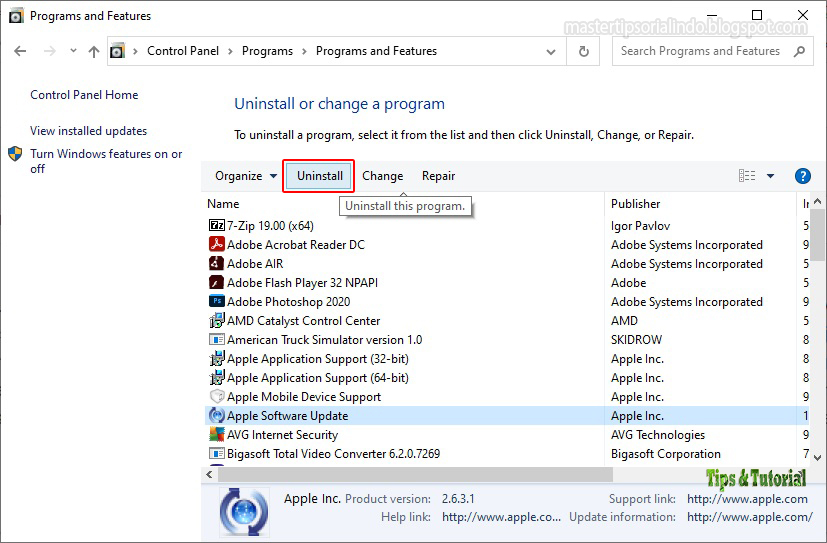The width and height of the screenshot is (827, 543).
Task: Click the horizontal scrollbar left arrow
Action: click(x=209, y=474)
